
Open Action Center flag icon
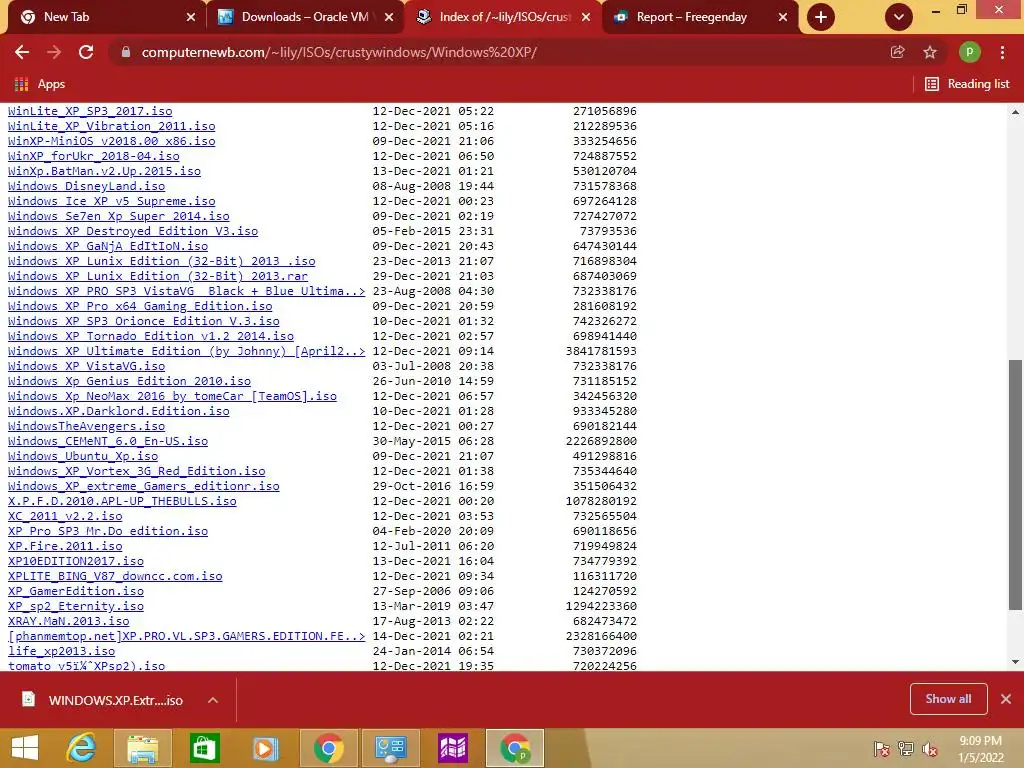881,749
